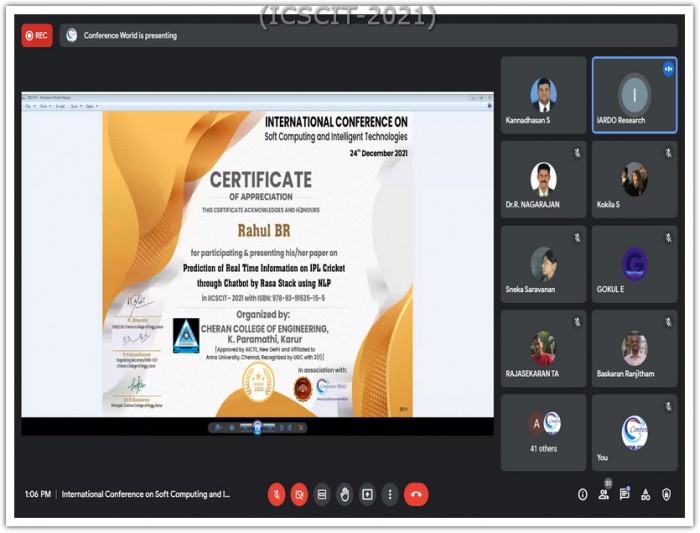This screenshot has height=533, width=700.
Task: Select the IARDO Research participant tile
Action: (x=634, y=96)
